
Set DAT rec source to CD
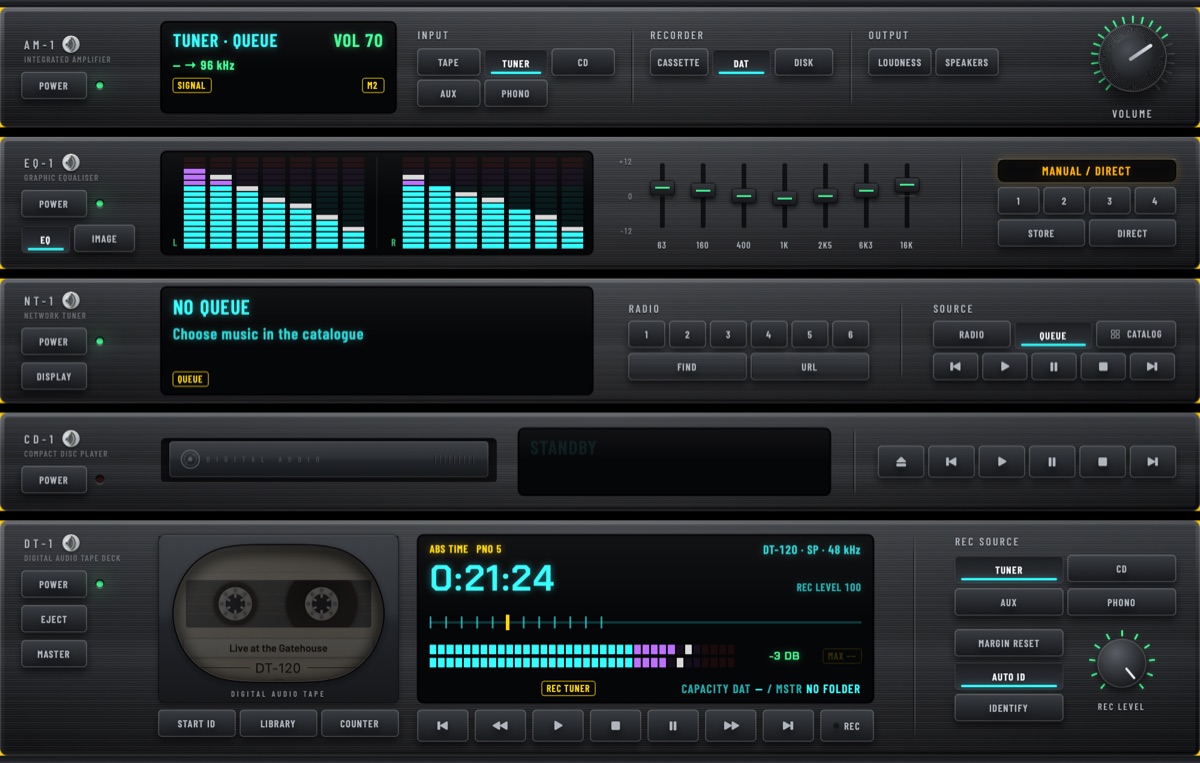click(x=1121, y=569)
